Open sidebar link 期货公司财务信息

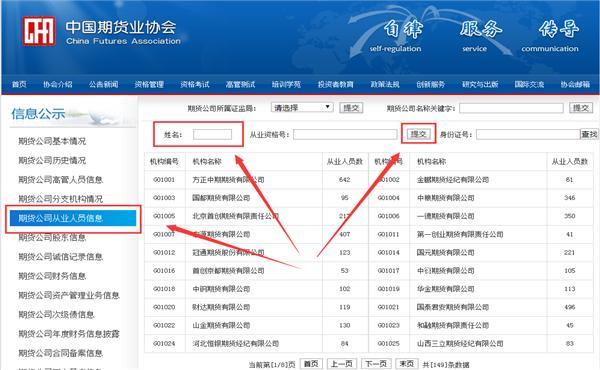coord(52,276)
